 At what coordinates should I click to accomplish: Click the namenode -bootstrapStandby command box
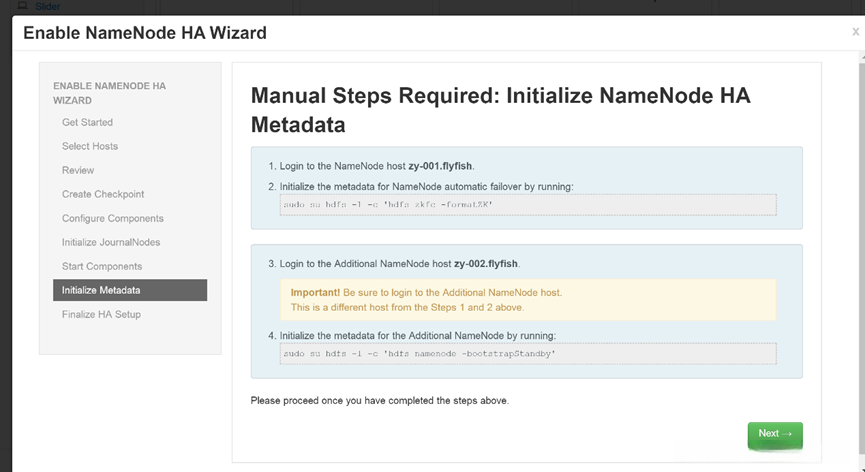point(528,354)
